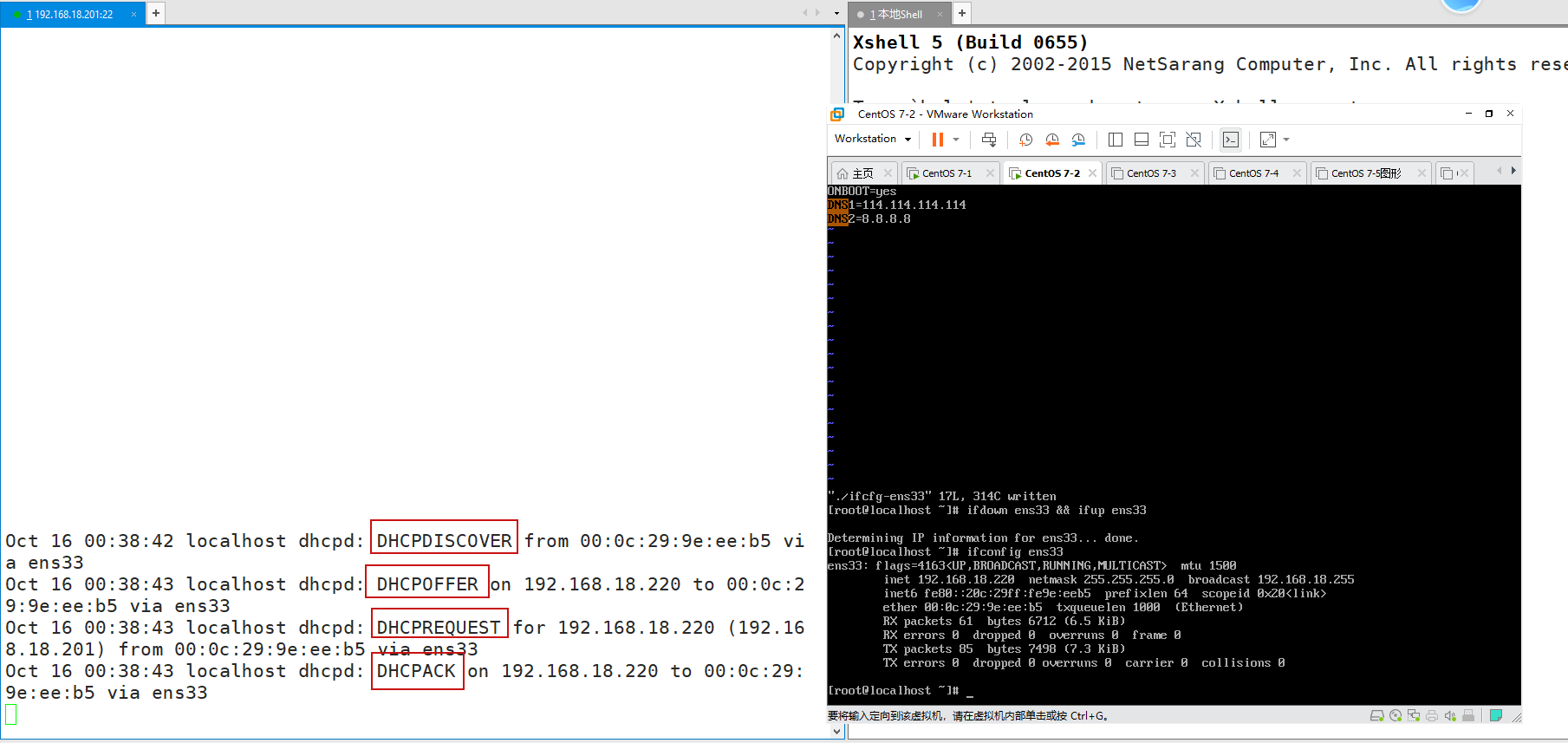Take a snapshot of the virtual machine
Viewport: 1568px width, 743px height.
click(x=1026, y=140)
